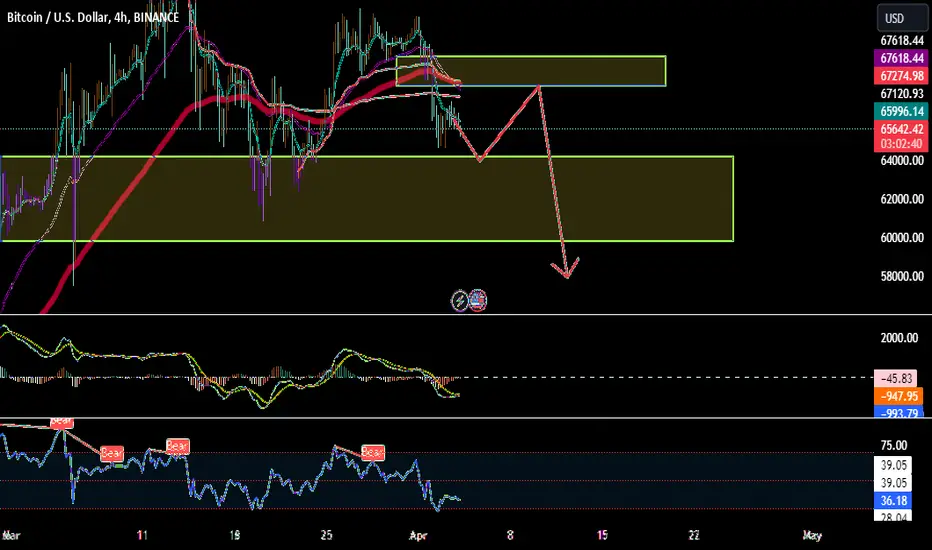Screen dimensions: 932x550
Task: Click the Bear label above the RSI near Apr
Action: 373,452
